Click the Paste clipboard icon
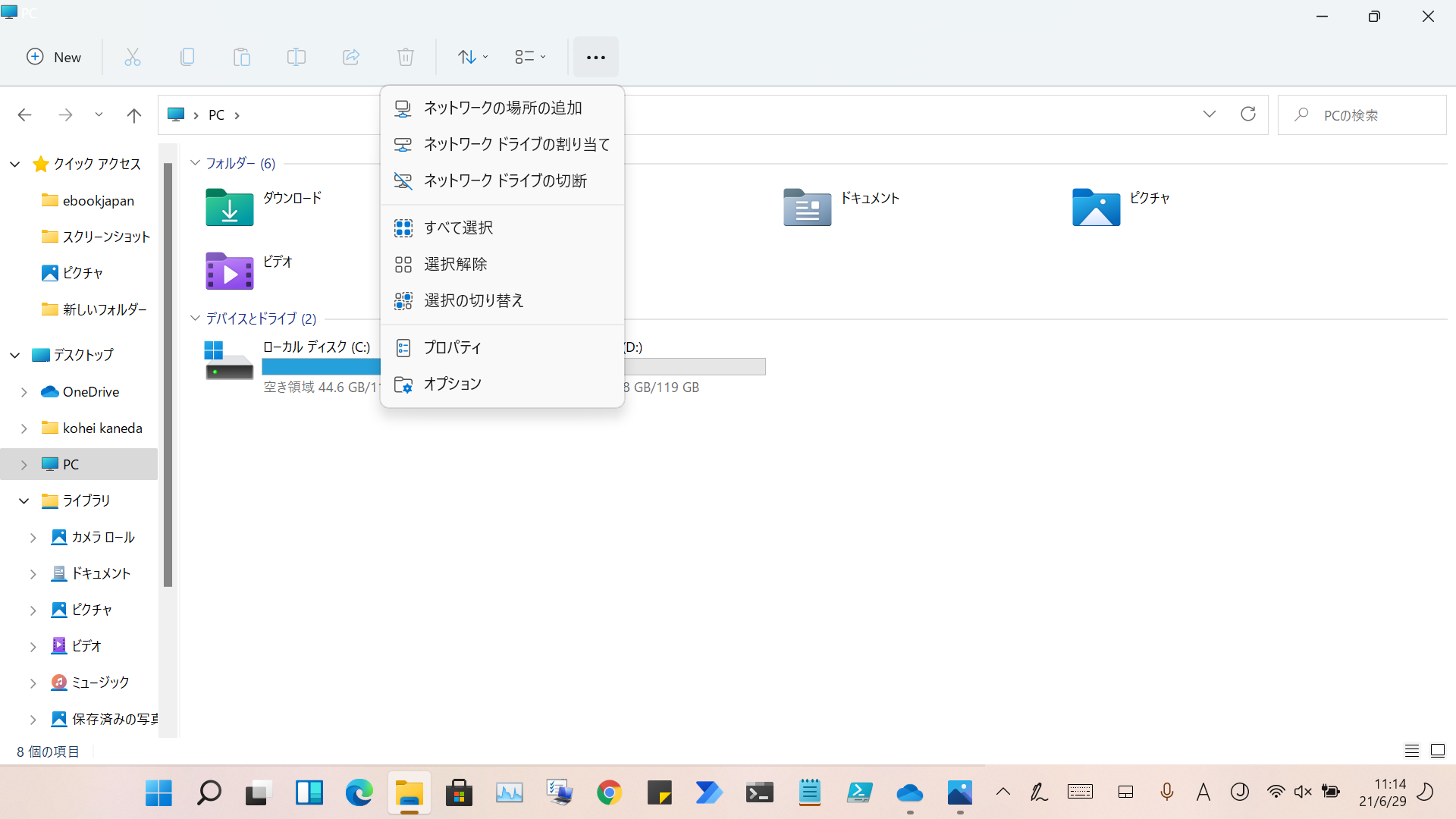 (x=242, y=57)
